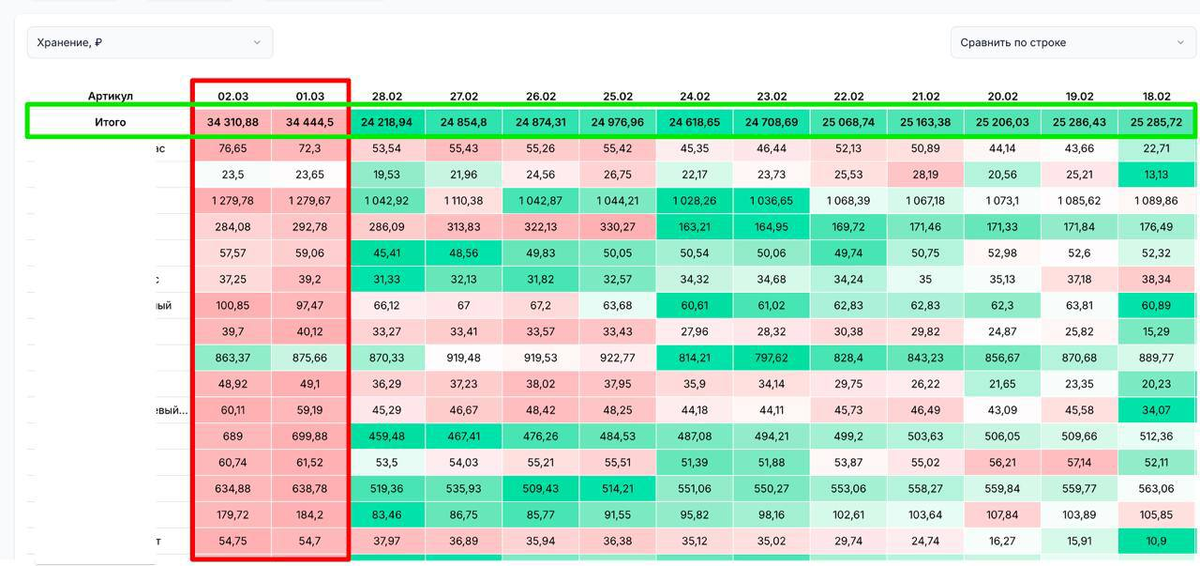Click the cell with value 184,2
This screenshot has width=1200, height=566.
310,514
